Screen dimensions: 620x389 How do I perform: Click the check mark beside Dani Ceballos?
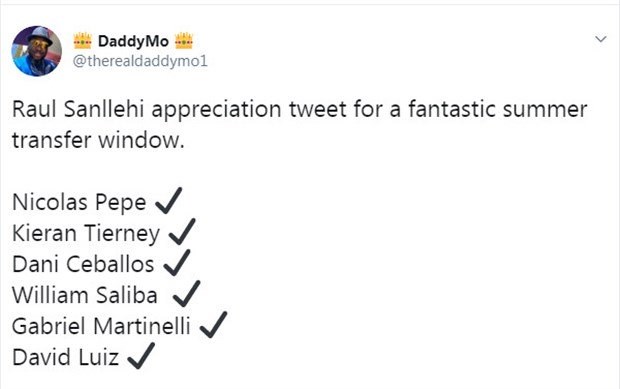177,263
